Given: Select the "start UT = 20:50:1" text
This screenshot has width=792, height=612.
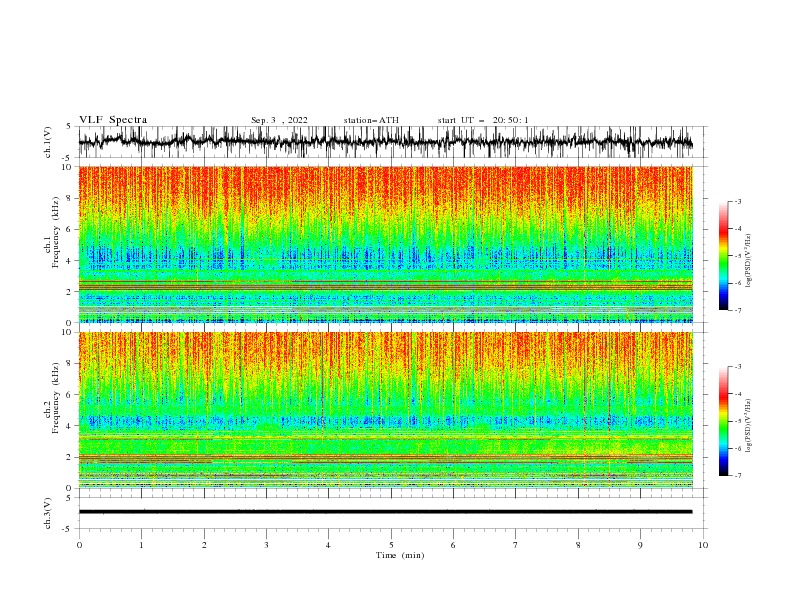Looking at the screenshot, I should [x=483, y=120].
